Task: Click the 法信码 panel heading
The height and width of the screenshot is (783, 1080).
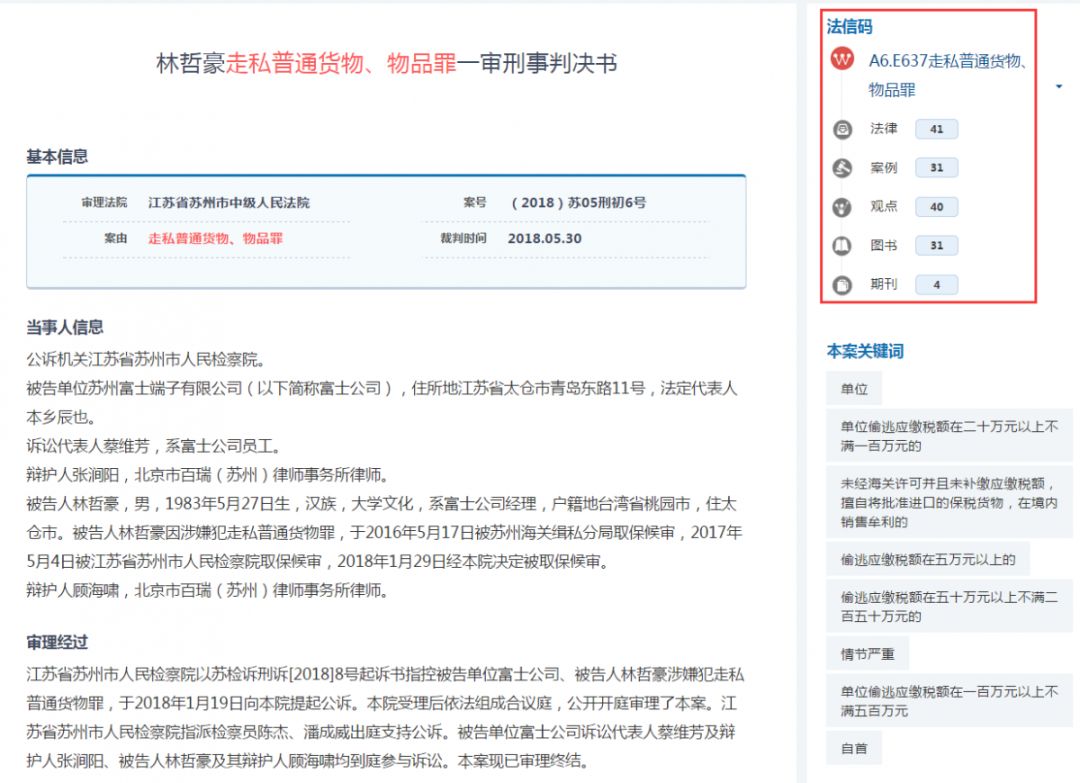Action: [849, 27]
